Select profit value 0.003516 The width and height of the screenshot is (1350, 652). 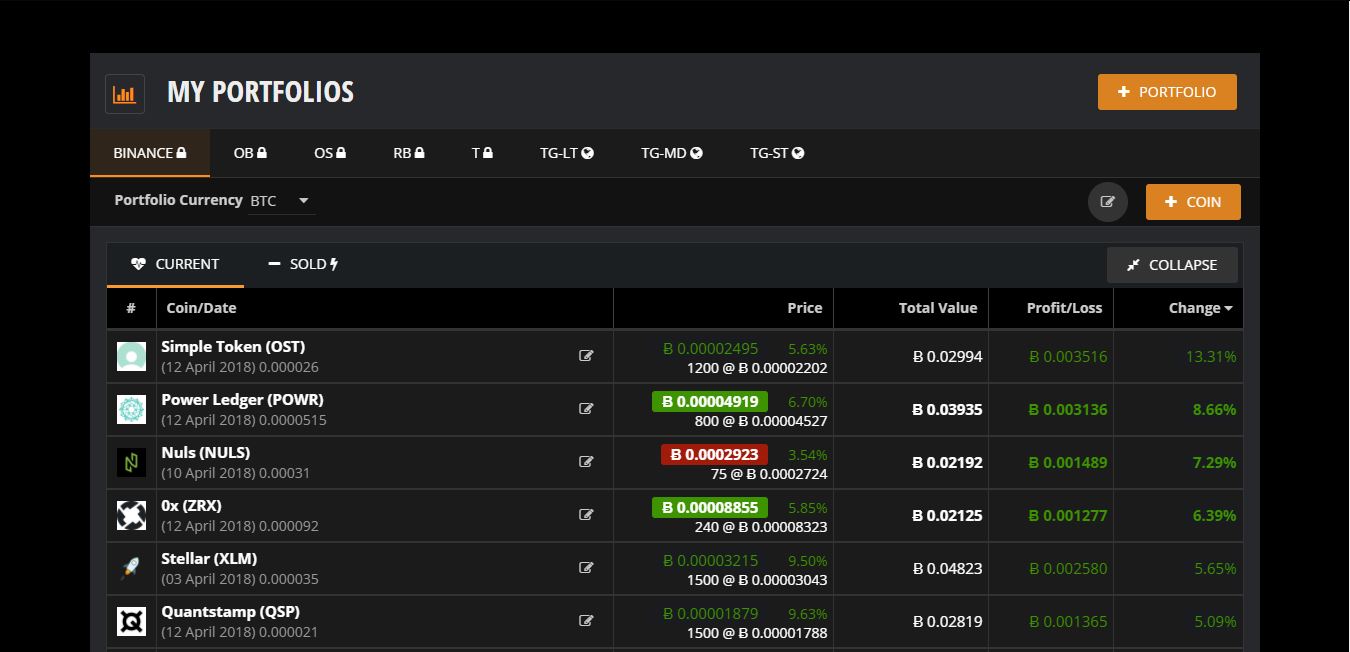coord(1068,356)
